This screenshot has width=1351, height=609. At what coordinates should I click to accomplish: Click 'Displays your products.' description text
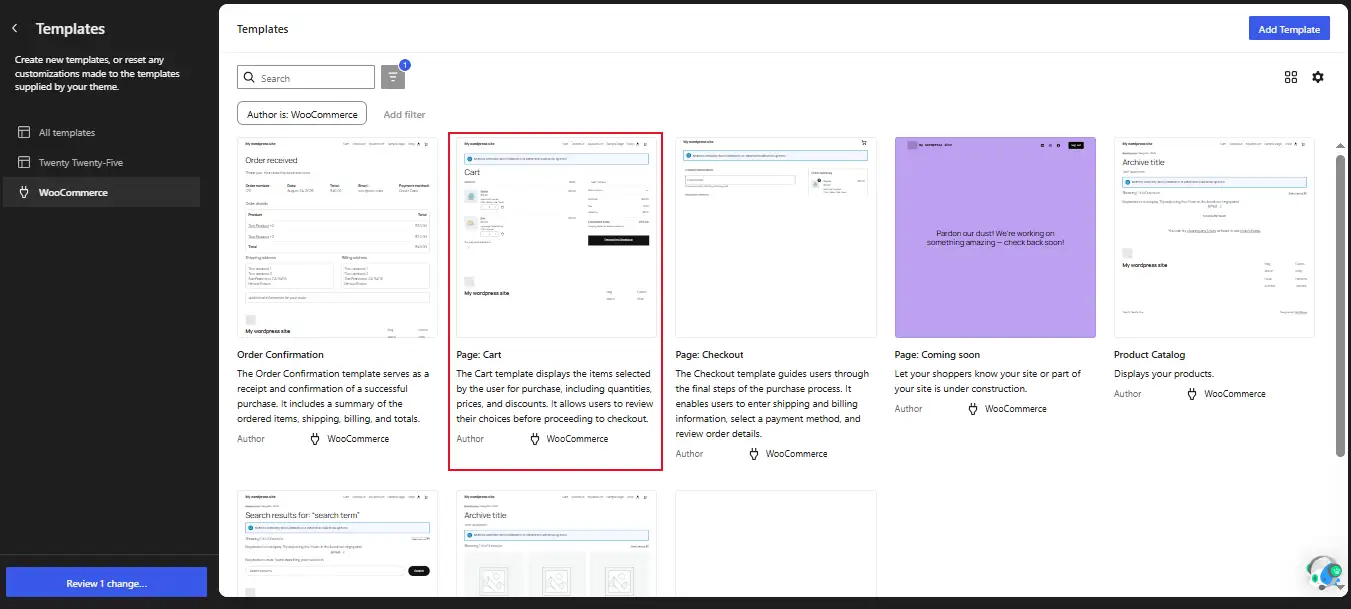(1164, 374)
